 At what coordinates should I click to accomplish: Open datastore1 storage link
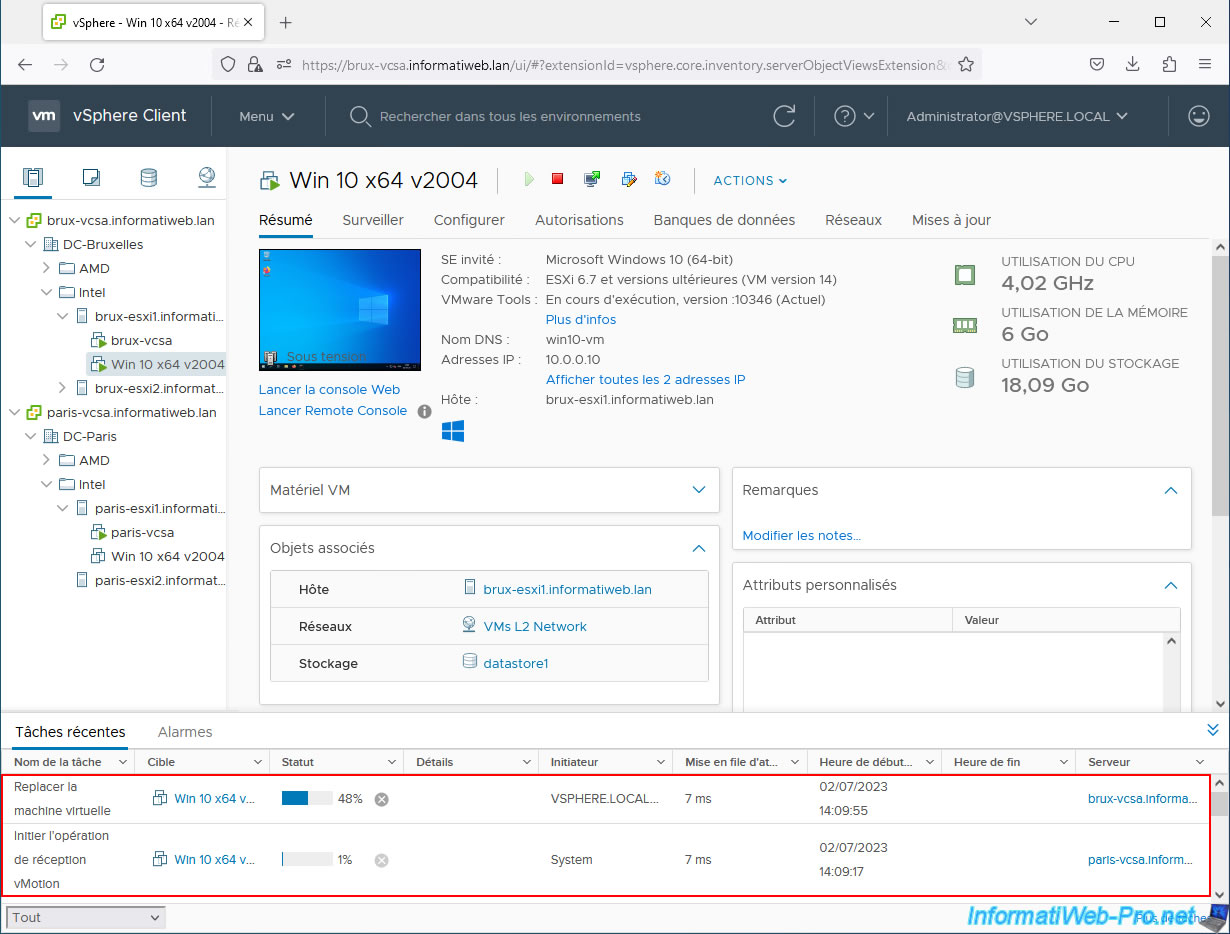pos(516,663)
